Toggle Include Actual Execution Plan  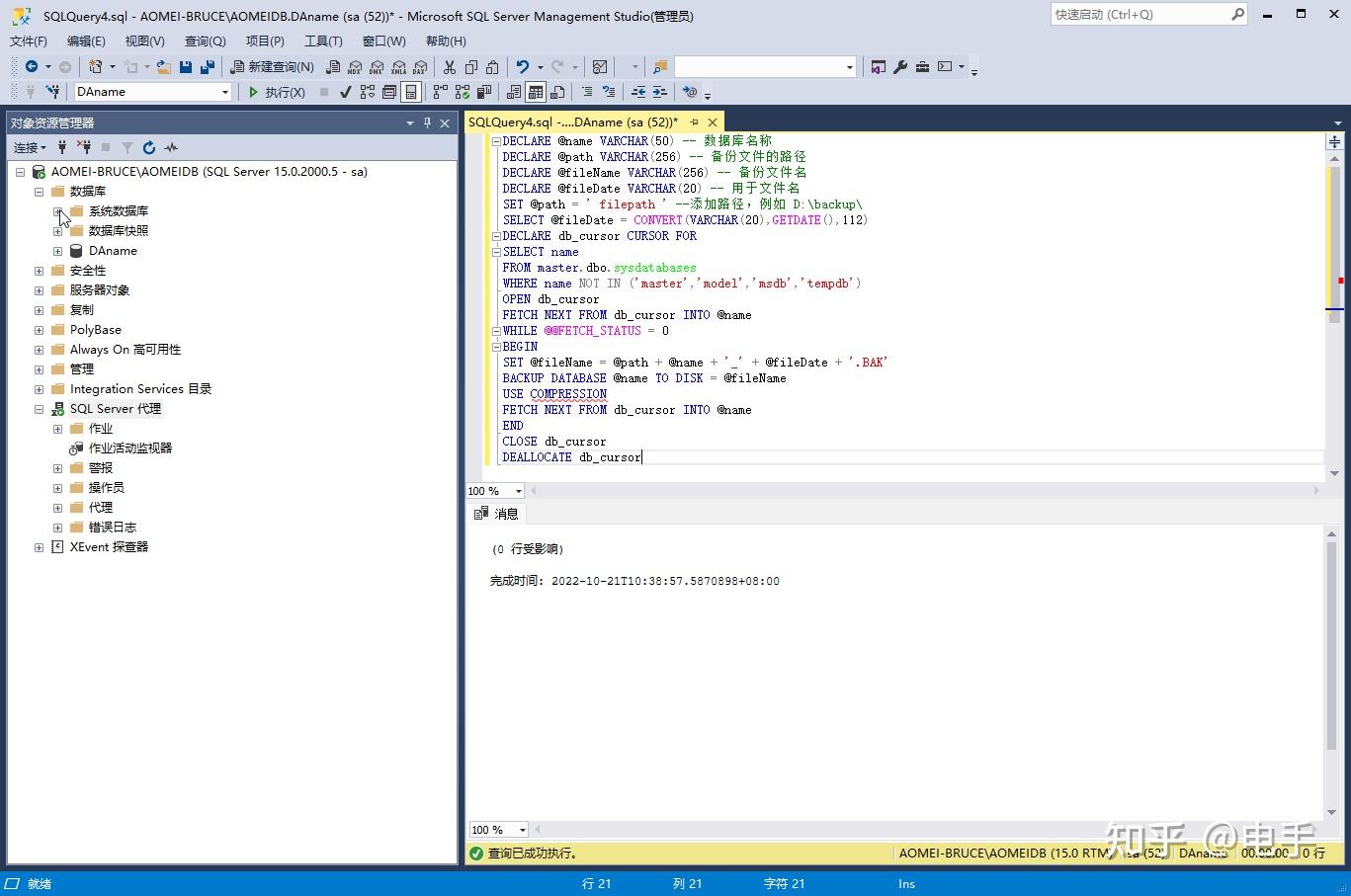(x=440, y=92)
